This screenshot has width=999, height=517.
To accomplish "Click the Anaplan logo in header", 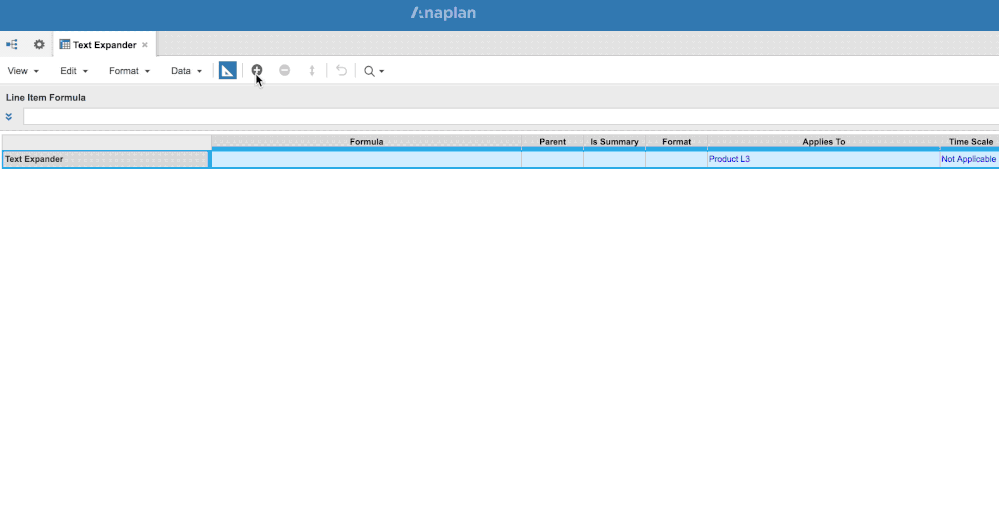I will click(443, 13).
